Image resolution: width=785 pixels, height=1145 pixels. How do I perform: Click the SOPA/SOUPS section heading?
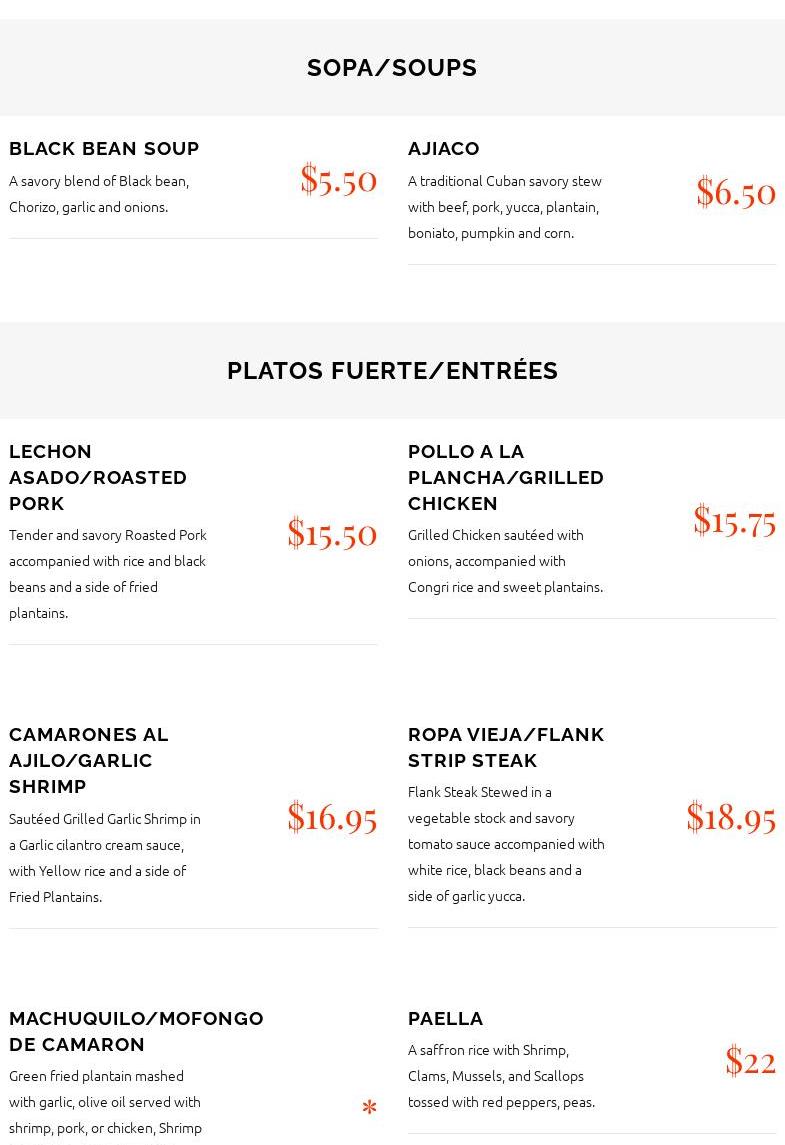click(392, 68)
